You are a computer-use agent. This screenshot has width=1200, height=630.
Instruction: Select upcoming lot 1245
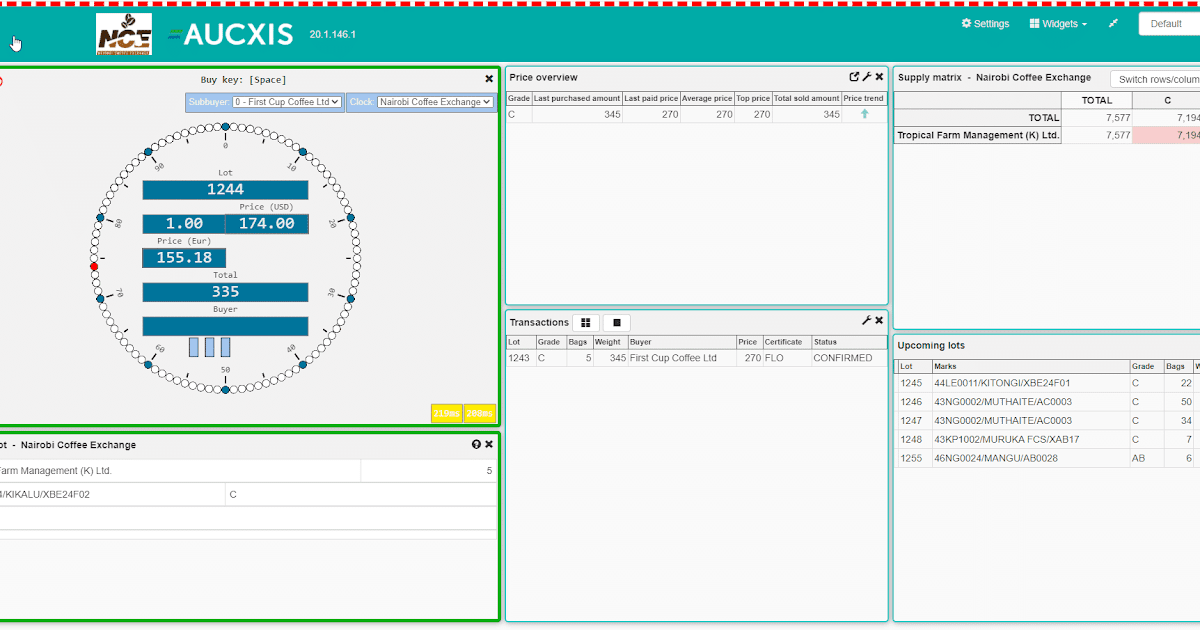pyautogui.click(x=1047, y=383)
